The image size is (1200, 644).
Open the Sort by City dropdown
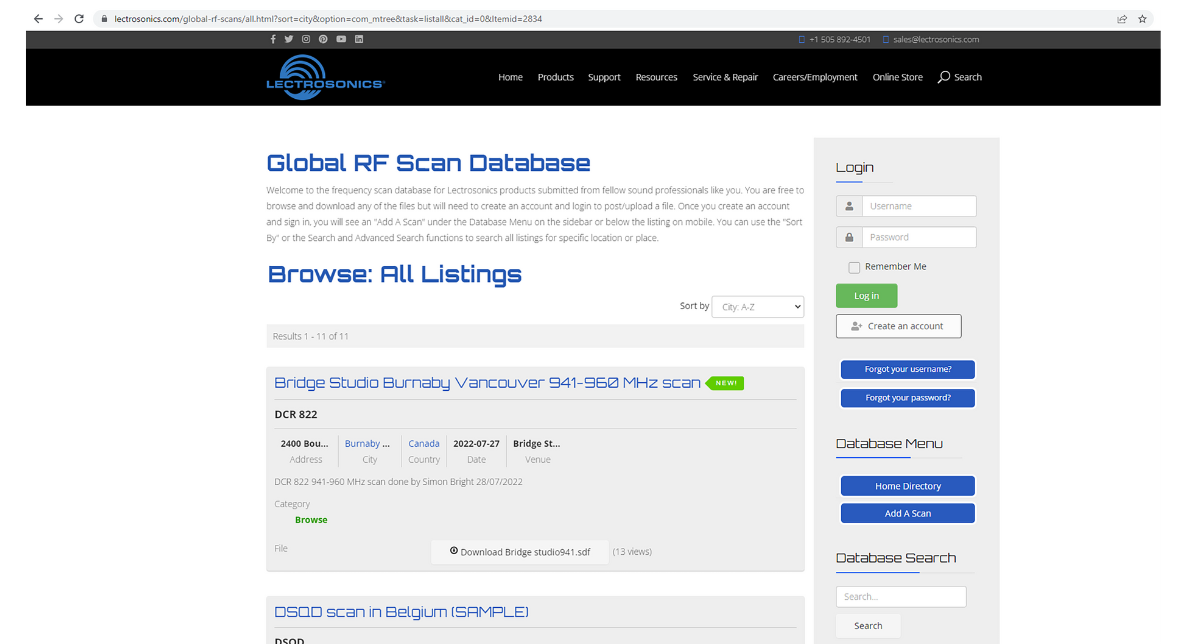pos(757,306)
